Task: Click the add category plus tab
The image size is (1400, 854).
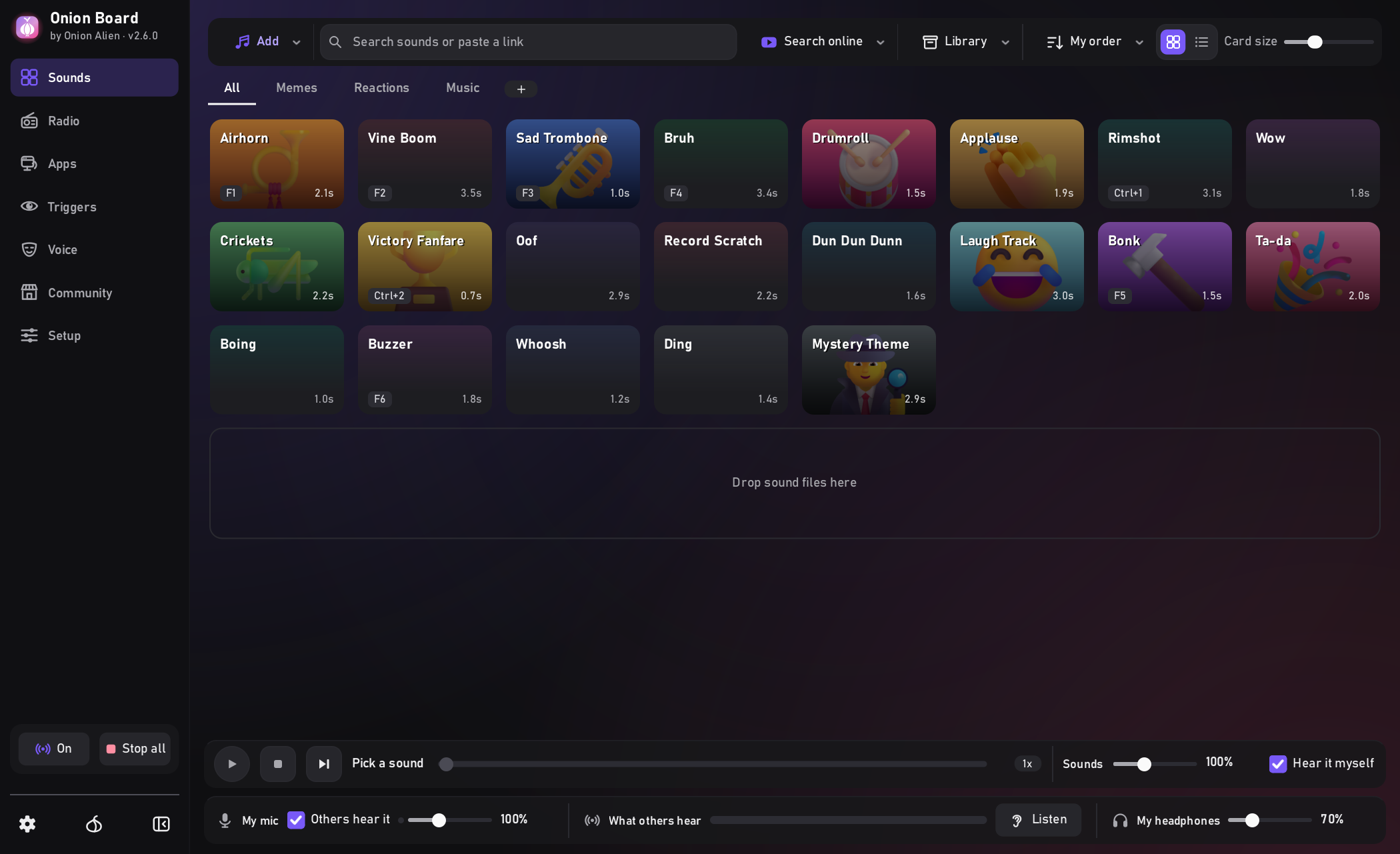Action: pos(521,89)
